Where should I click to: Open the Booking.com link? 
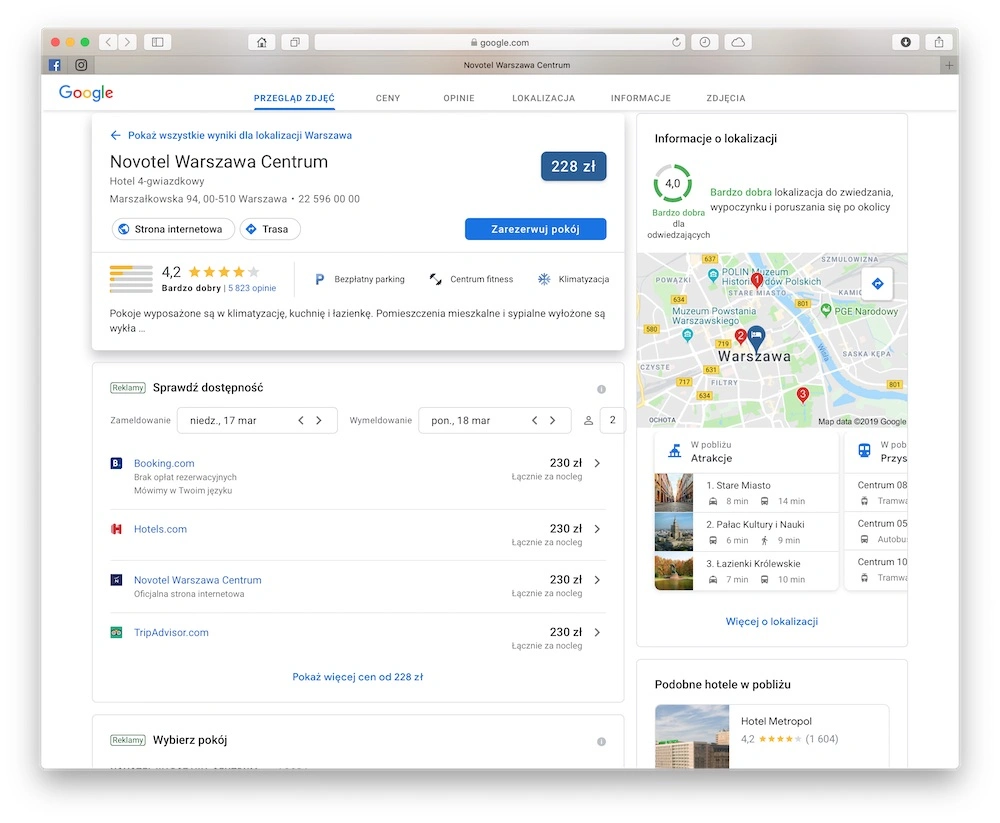point(164,463)
